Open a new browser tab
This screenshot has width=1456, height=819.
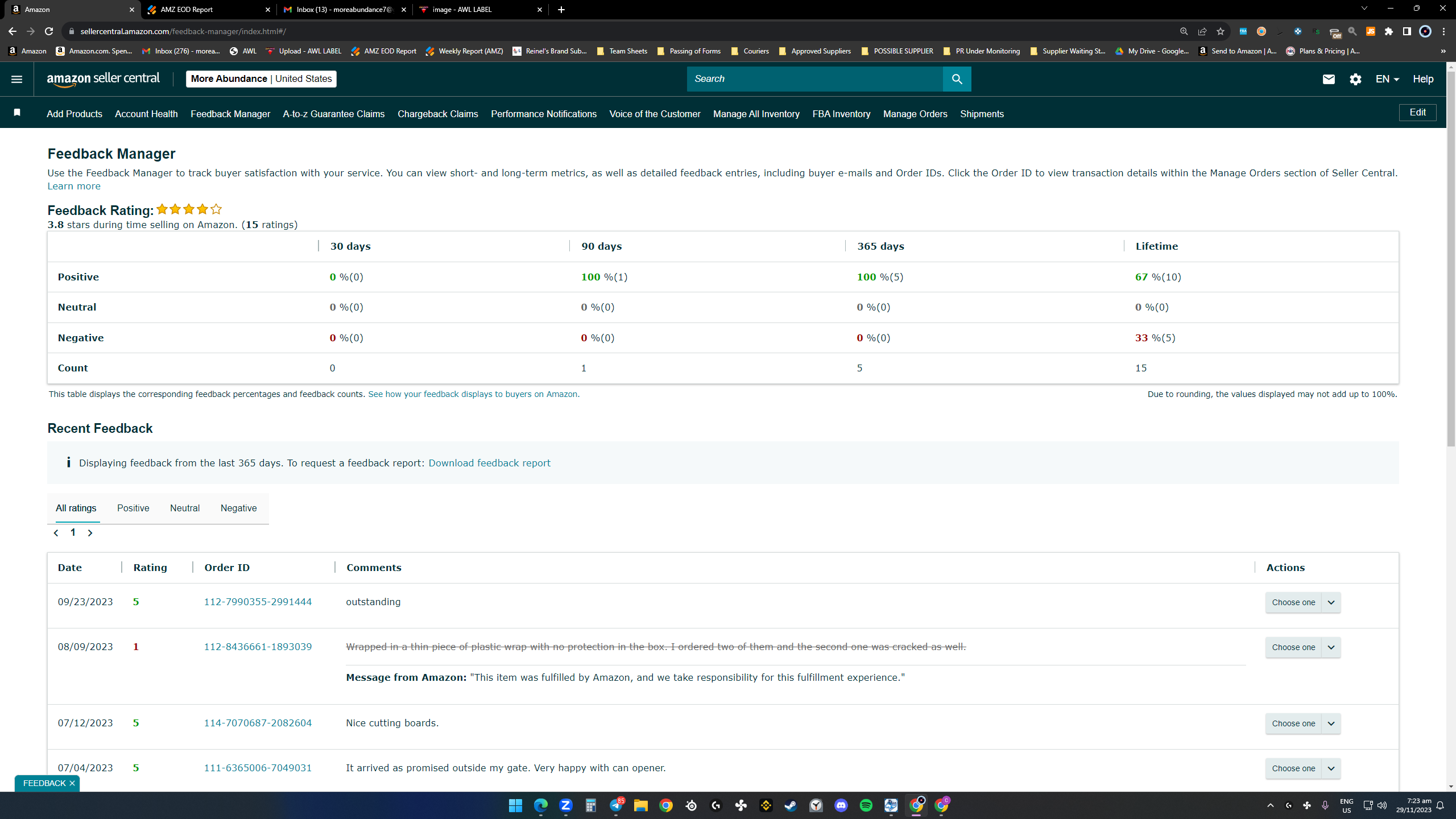point(561,10)
